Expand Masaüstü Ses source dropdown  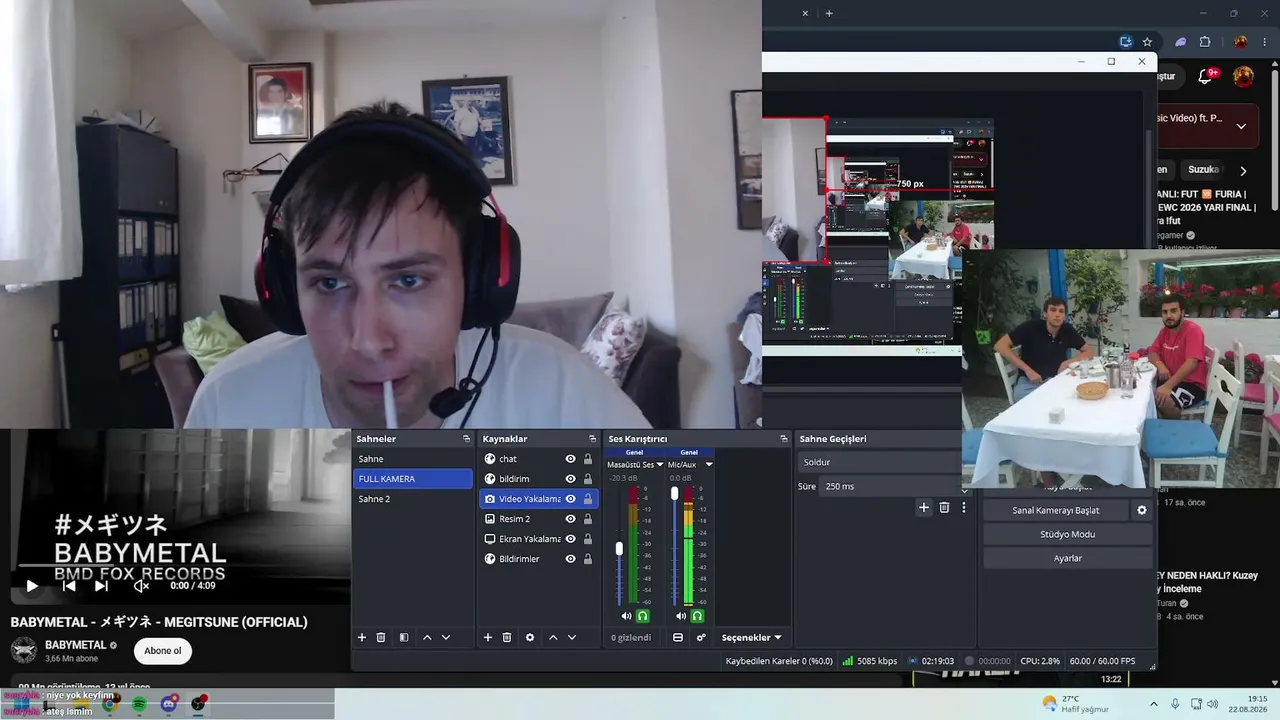click(x=660, y=465)
